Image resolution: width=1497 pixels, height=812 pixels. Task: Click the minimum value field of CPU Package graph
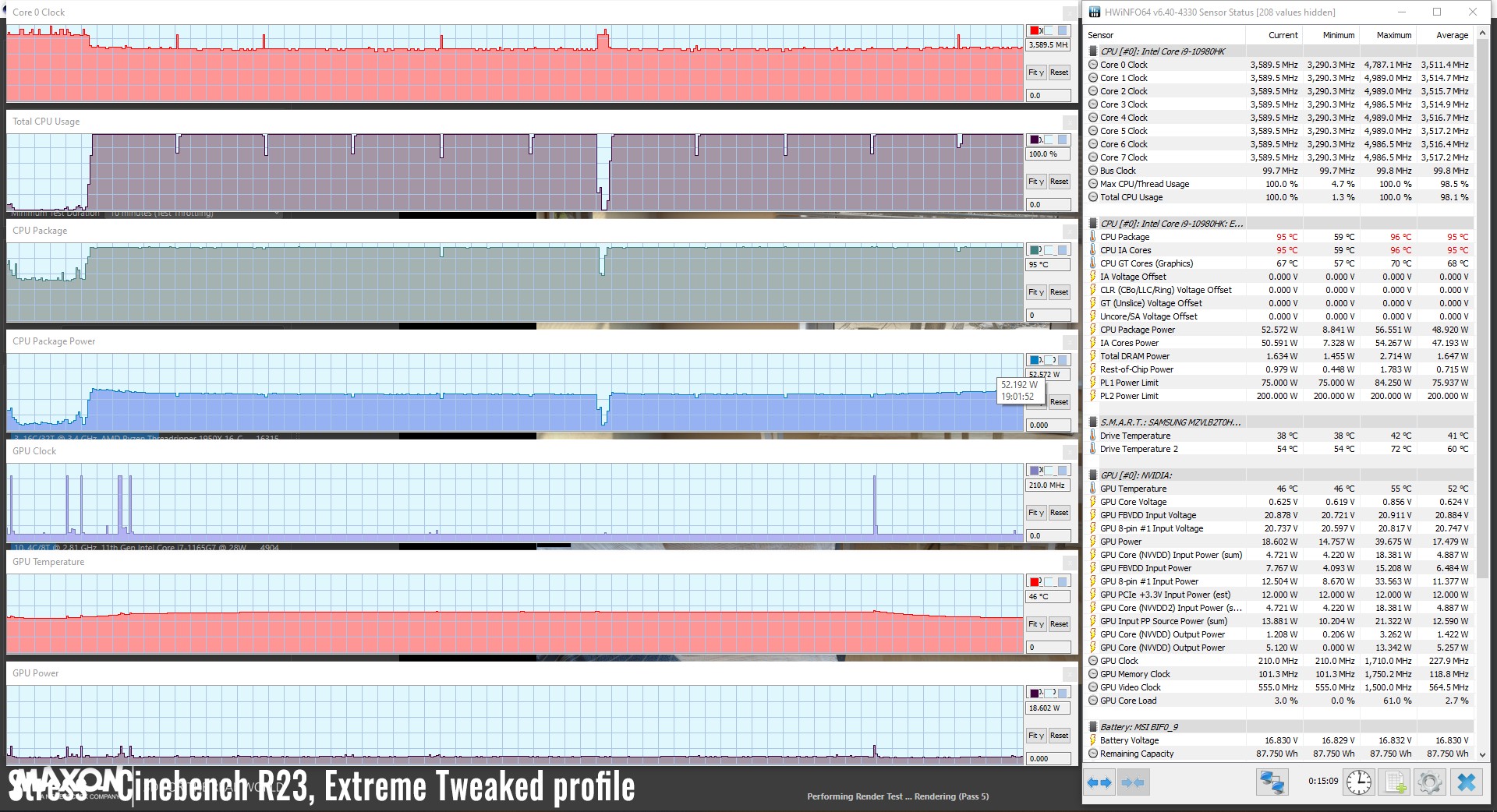(x=1048, y=316)
